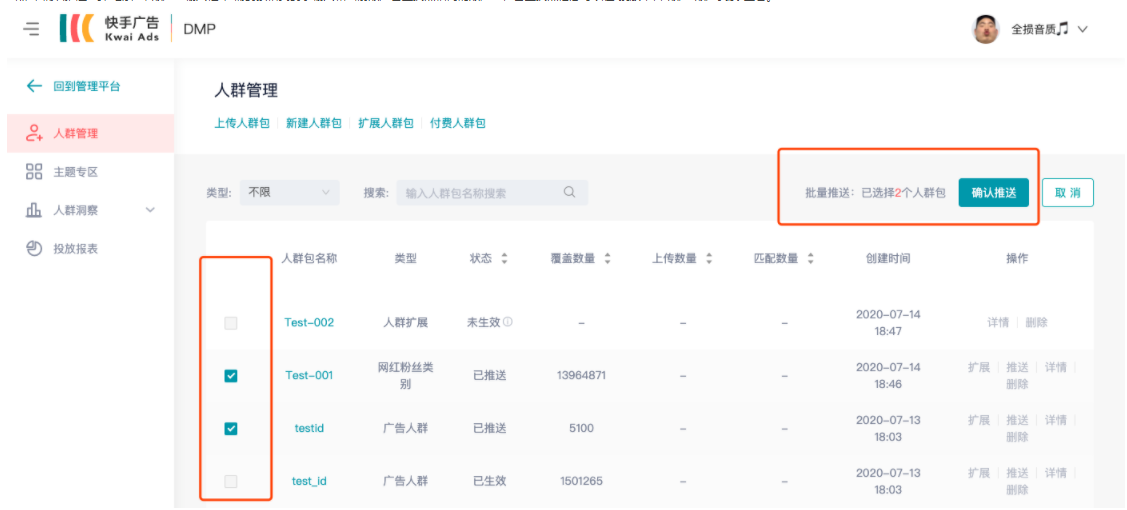Check the test_id row checkbox
This screenshot has height=510, width=1127.
[x=231, y=482]
